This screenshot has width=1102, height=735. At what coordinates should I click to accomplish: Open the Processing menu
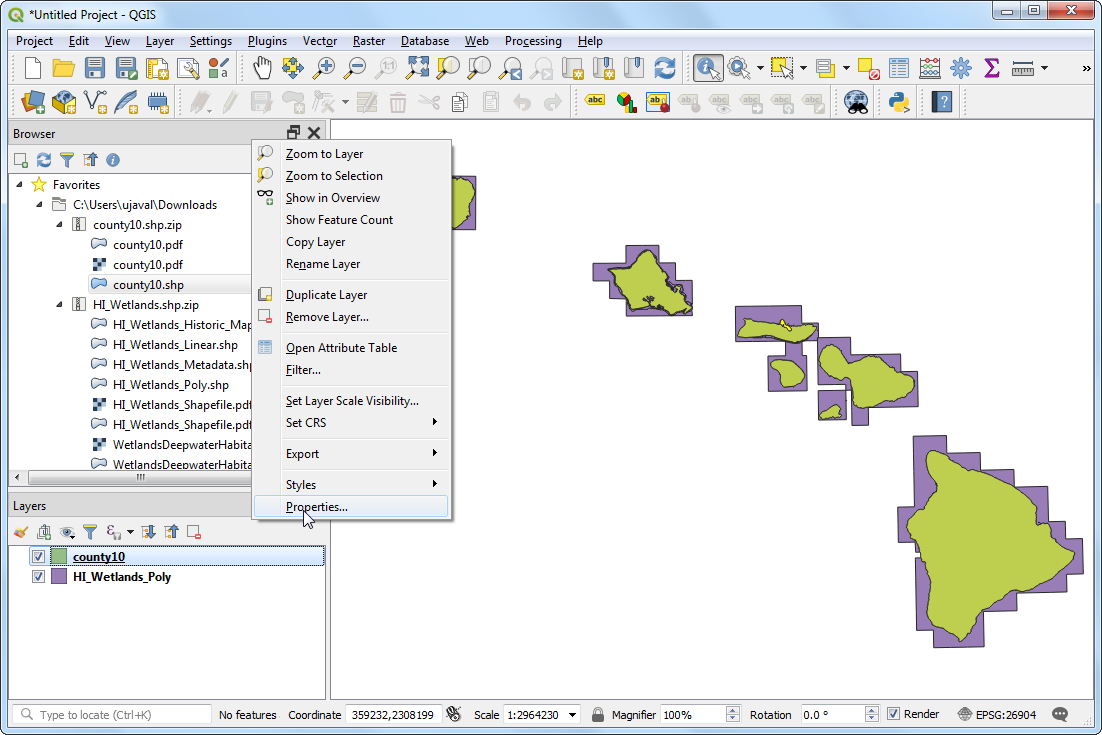tap(532, 41)
